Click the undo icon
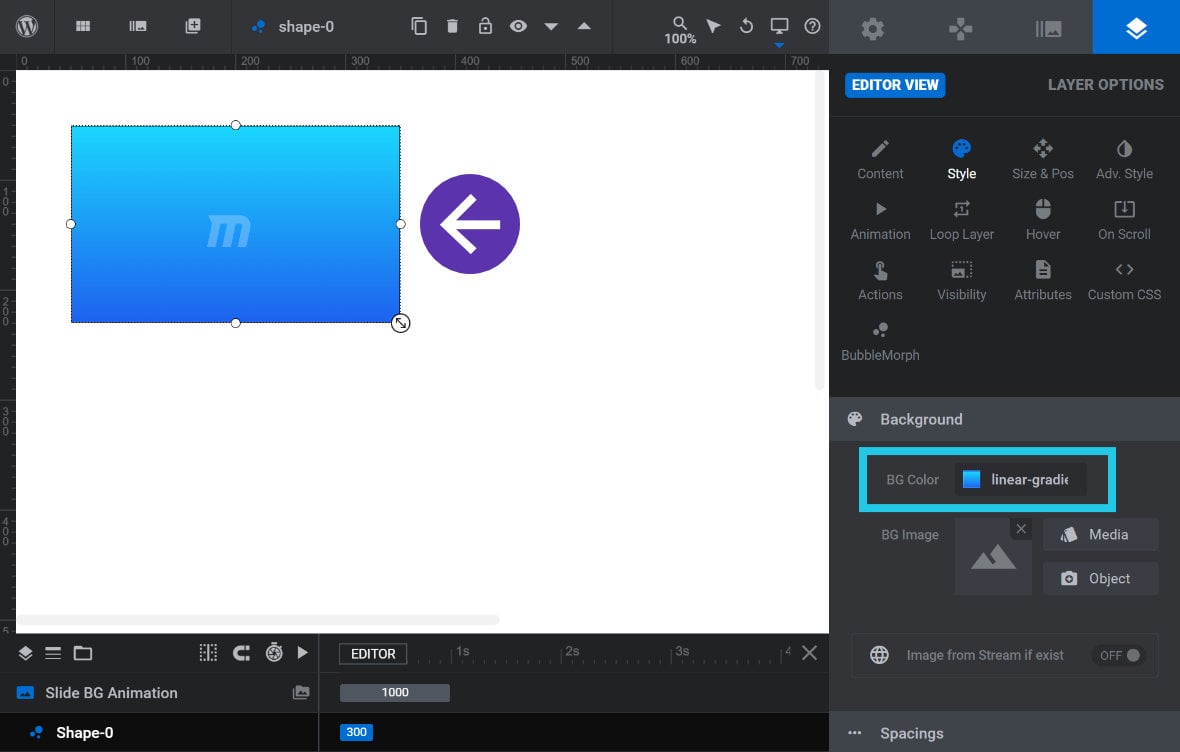This screenshot has width=1180, height=752. pyautogui.click(x=746, y=26)
